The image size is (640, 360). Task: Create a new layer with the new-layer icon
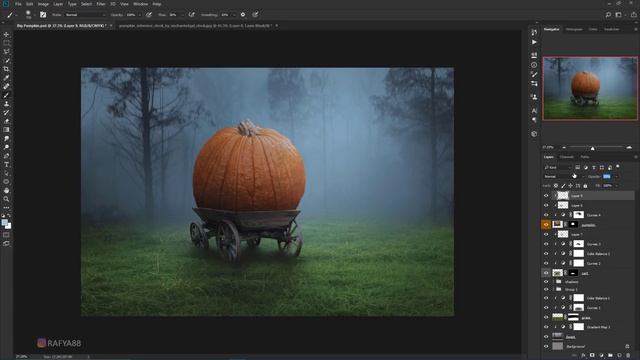pos(619,356)
